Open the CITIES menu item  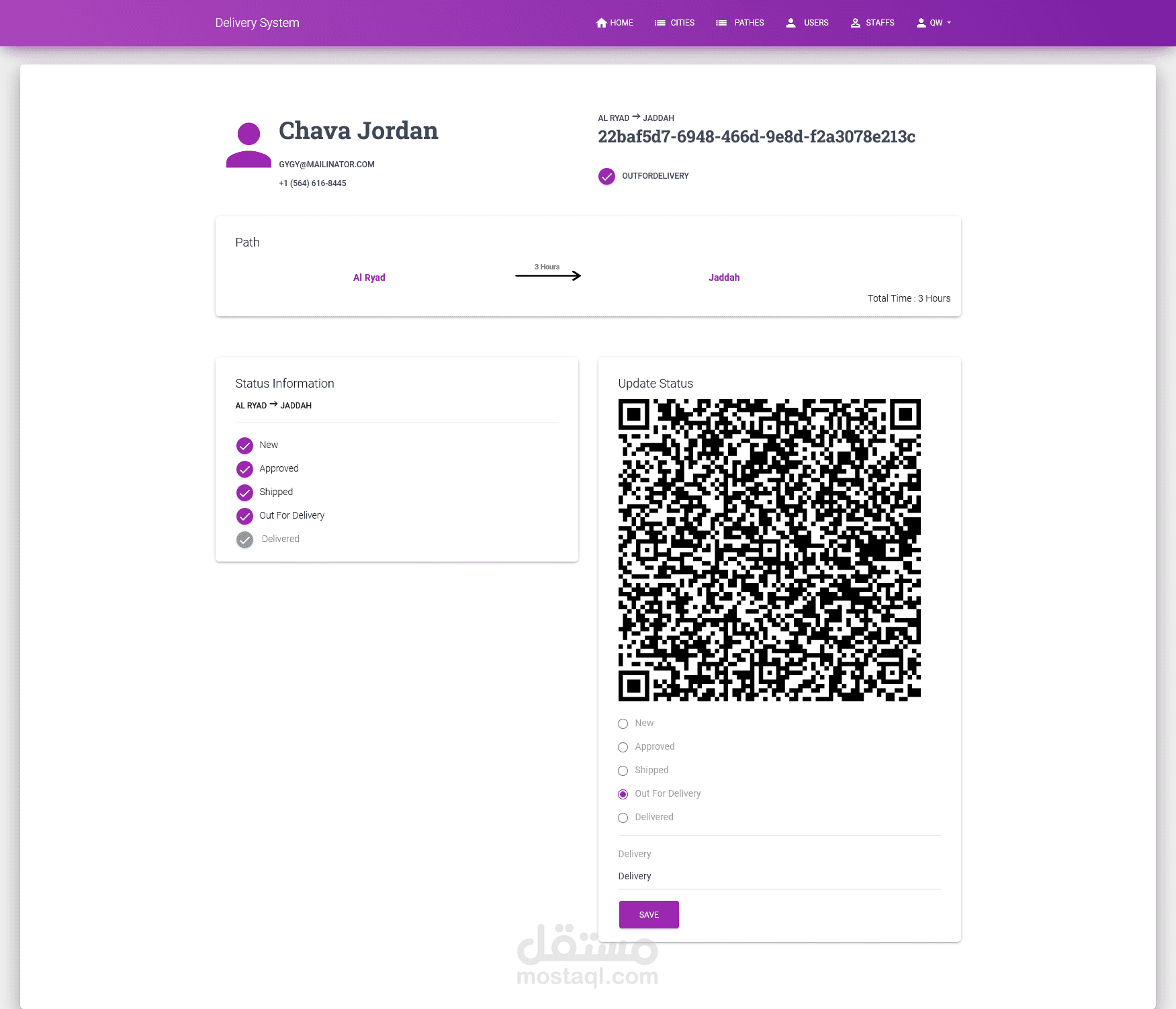(674, 23)
